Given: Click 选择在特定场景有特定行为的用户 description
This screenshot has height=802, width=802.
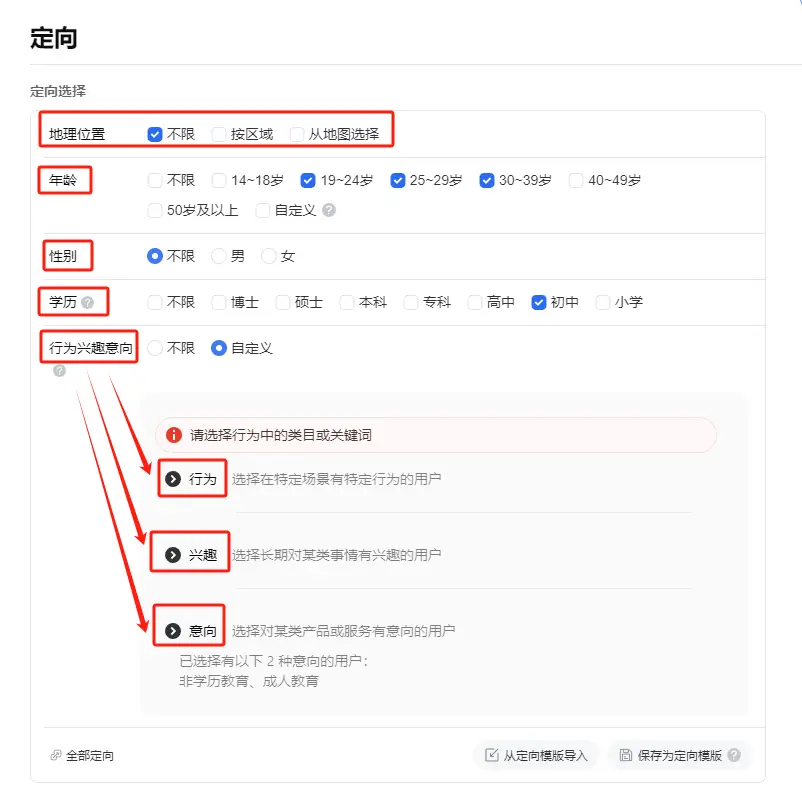Looking at the screenshot, I should (337, 479).
